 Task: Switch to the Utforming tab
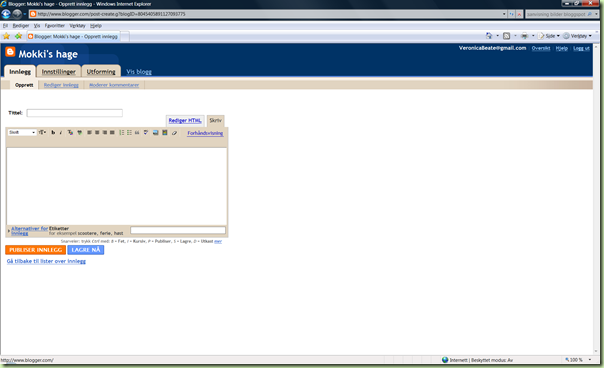(101, 72)
